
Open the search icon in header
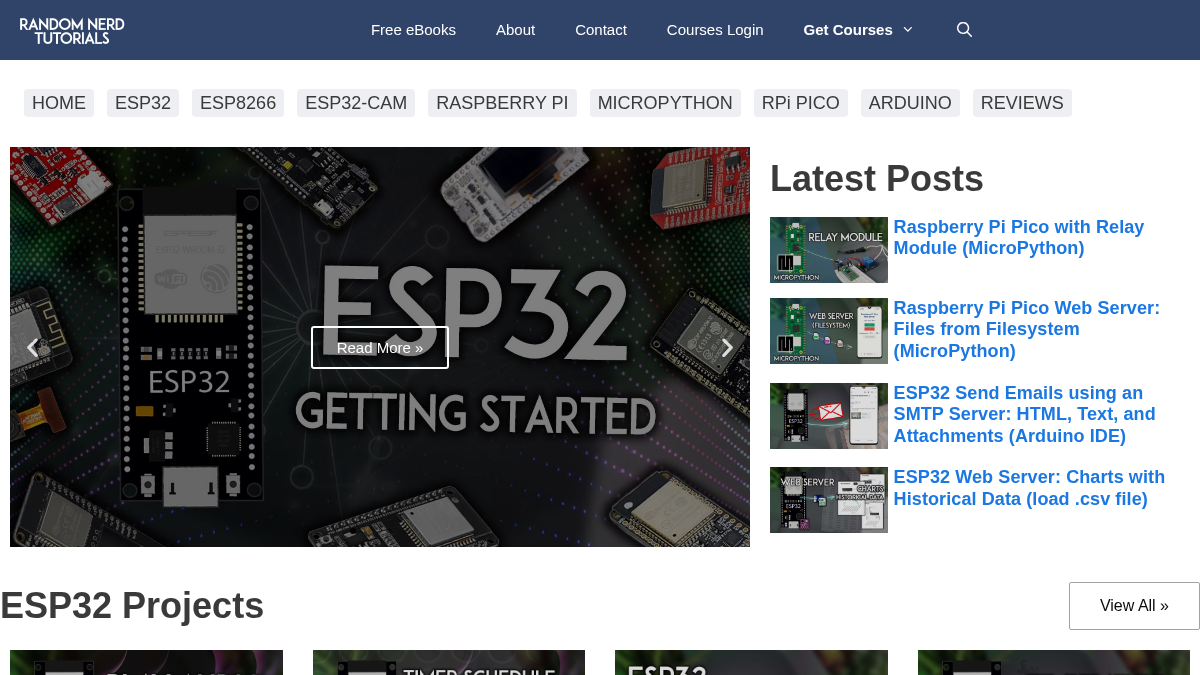[x=964, y=30]
